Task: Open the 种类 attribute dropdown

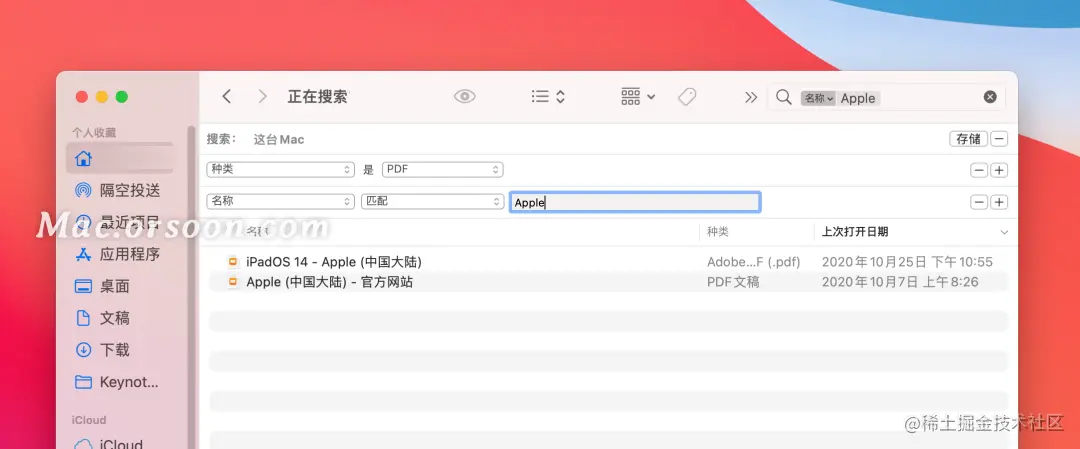Action: tap(280, 169)
